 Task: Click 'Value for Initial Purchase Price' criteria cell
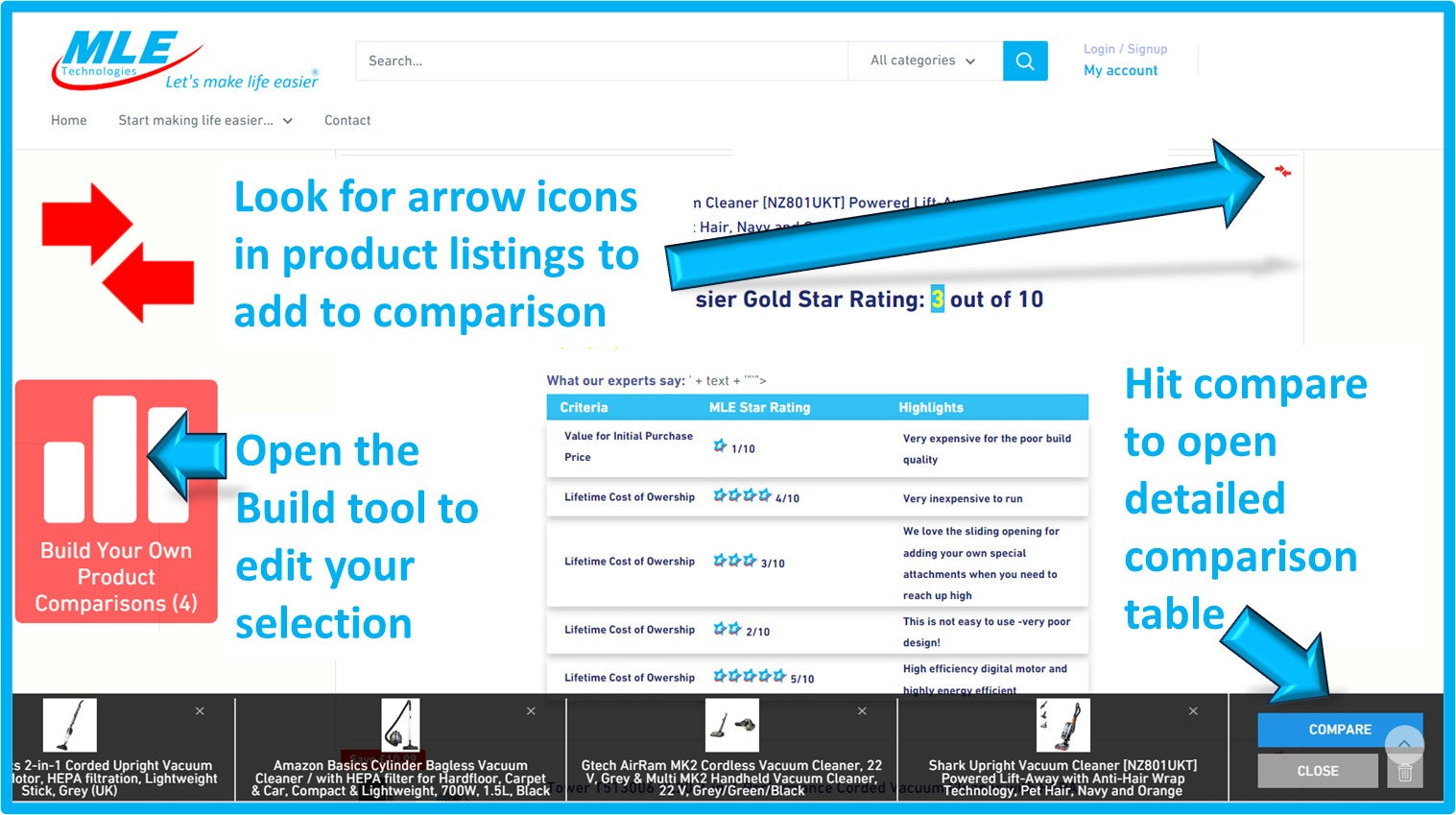629,446
